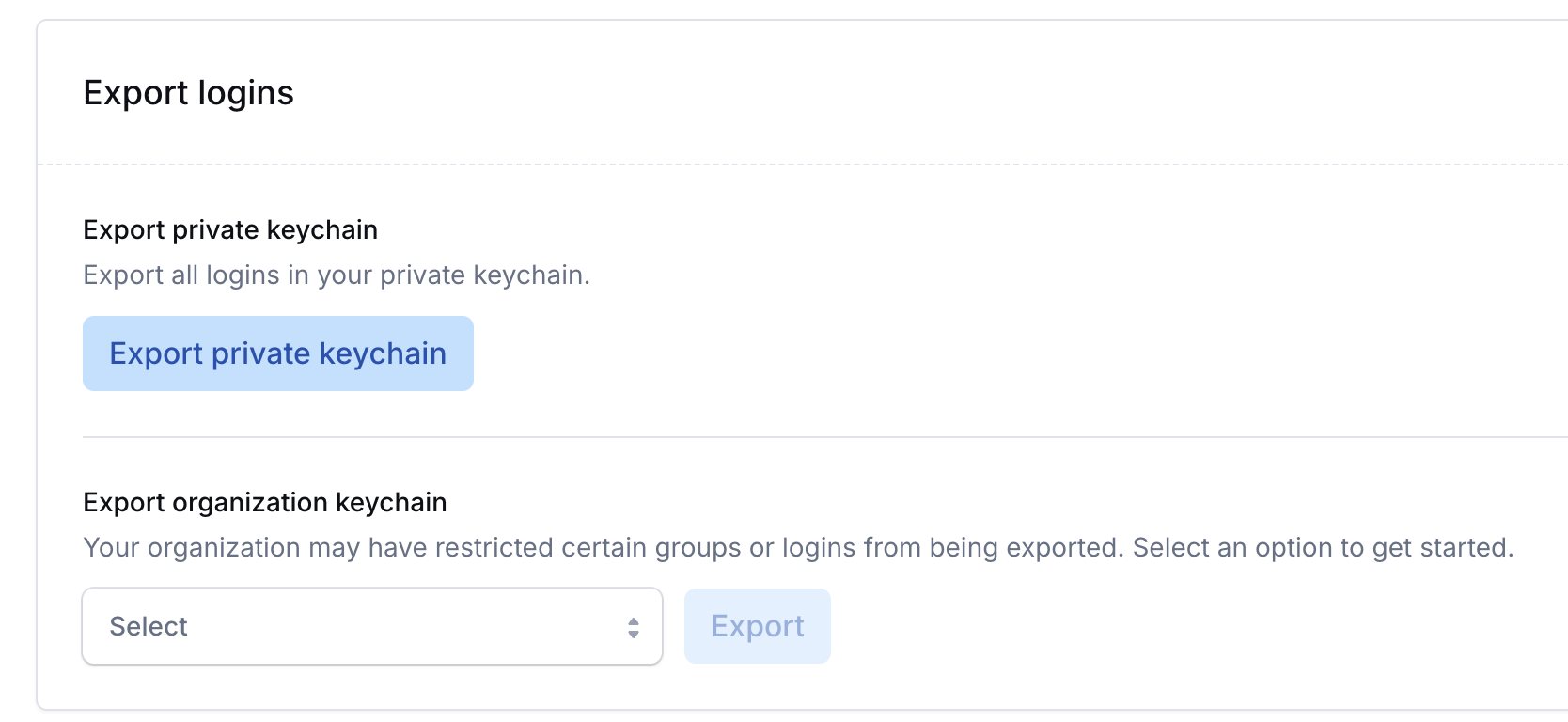Click the solid divider between keychain sections
This screenshot has height=722, width=1568.
pos(825,437)
